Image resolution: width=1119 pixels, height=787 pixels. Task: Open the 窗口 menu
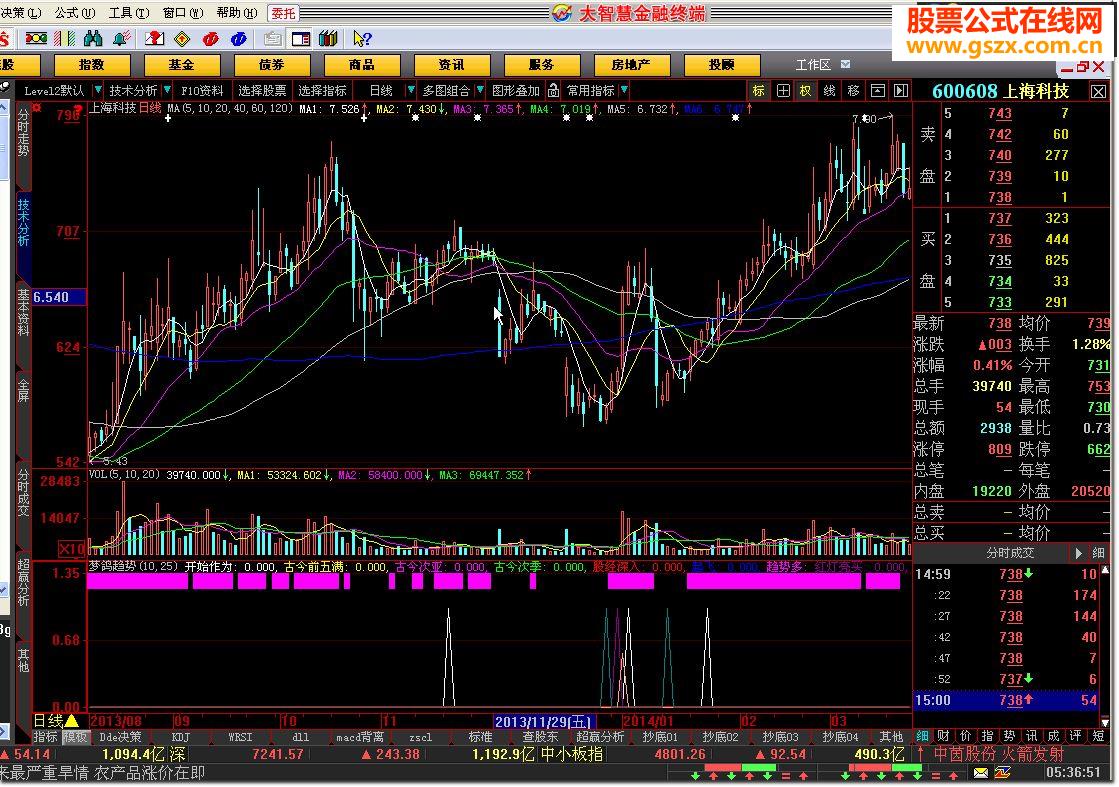coord(183,13)
